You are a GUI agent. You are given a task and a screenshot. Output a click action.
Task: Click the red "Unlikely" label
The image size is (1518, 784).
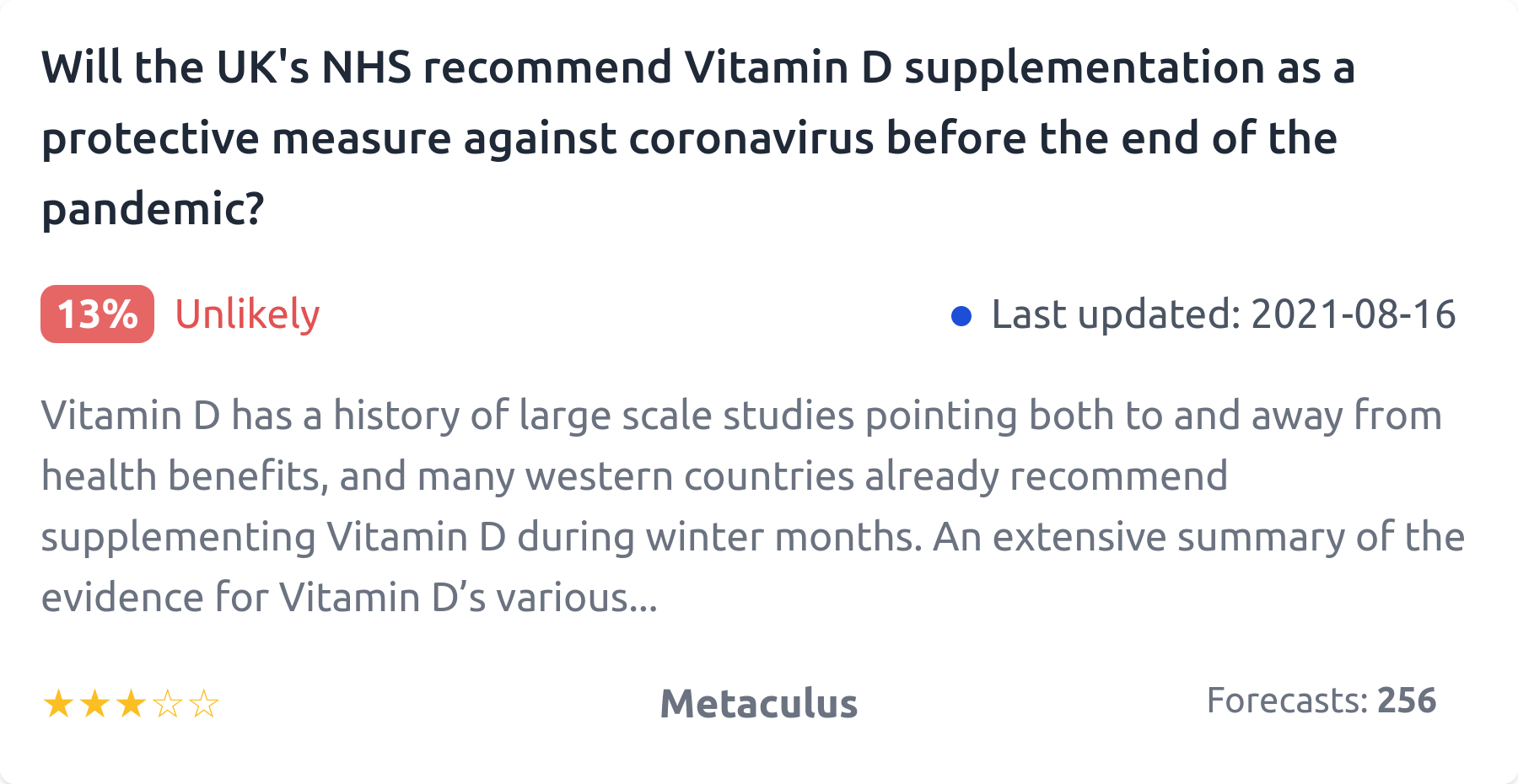click(x=247, y=314)
